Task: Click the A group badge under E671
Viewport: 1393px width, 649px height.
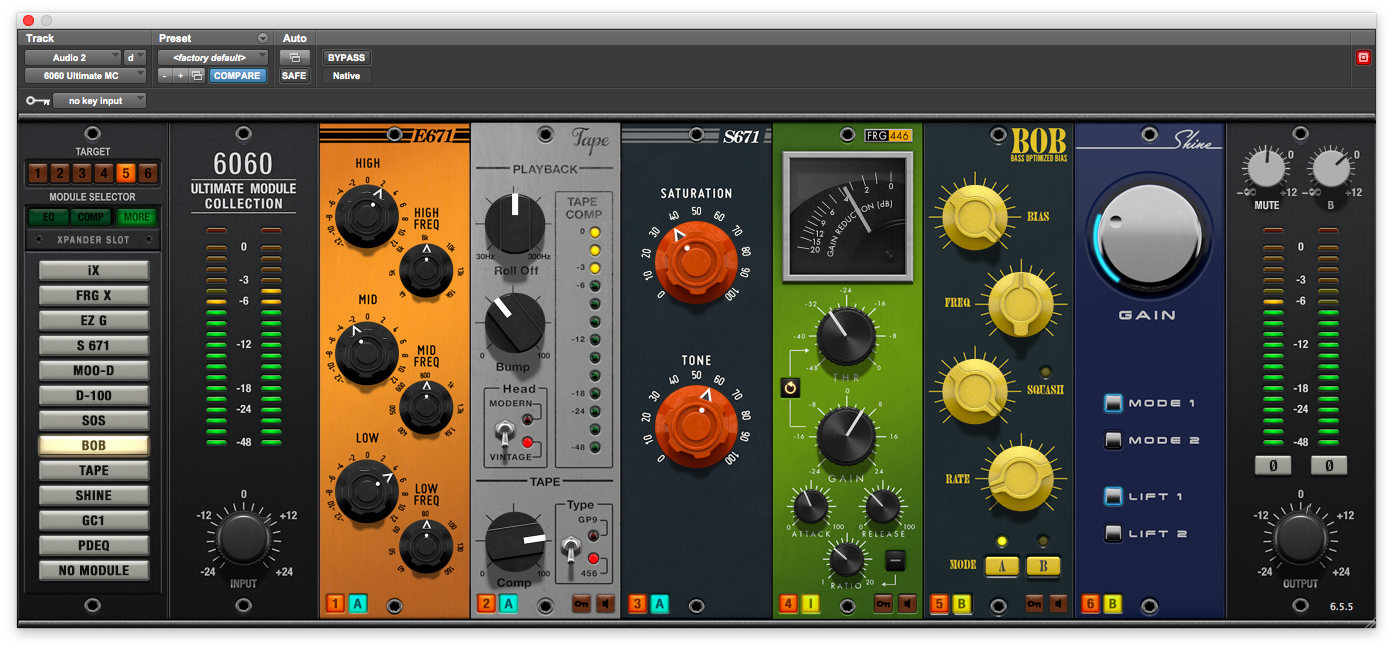Action: [x=358, y=603]
